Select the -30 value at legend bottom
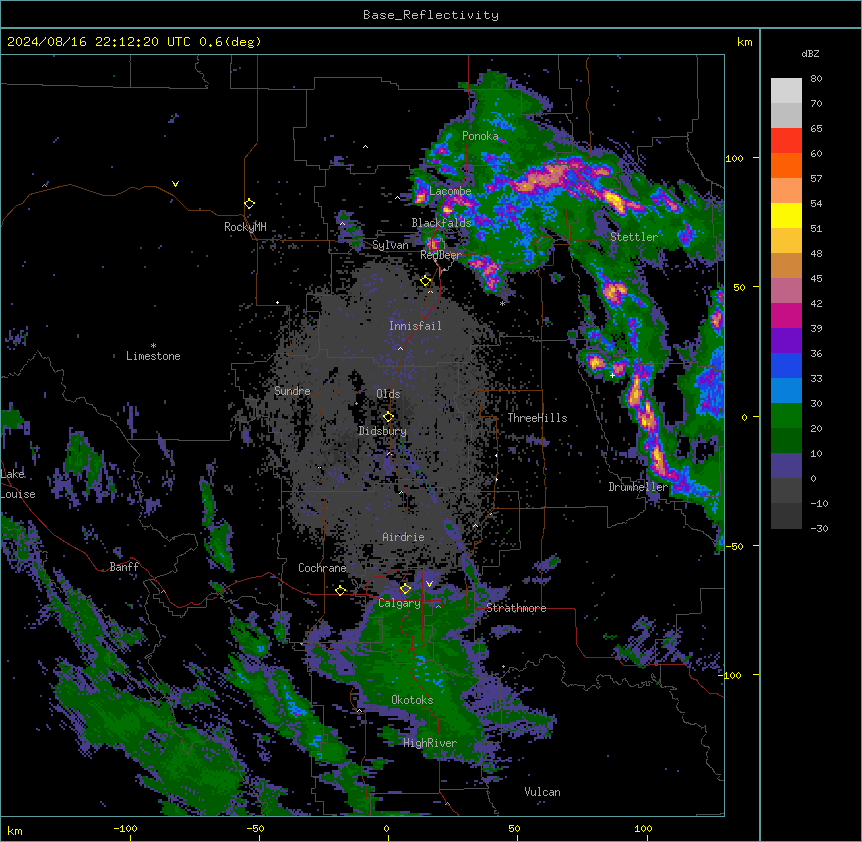The image size is (862, 842). (x=819, y=528)
